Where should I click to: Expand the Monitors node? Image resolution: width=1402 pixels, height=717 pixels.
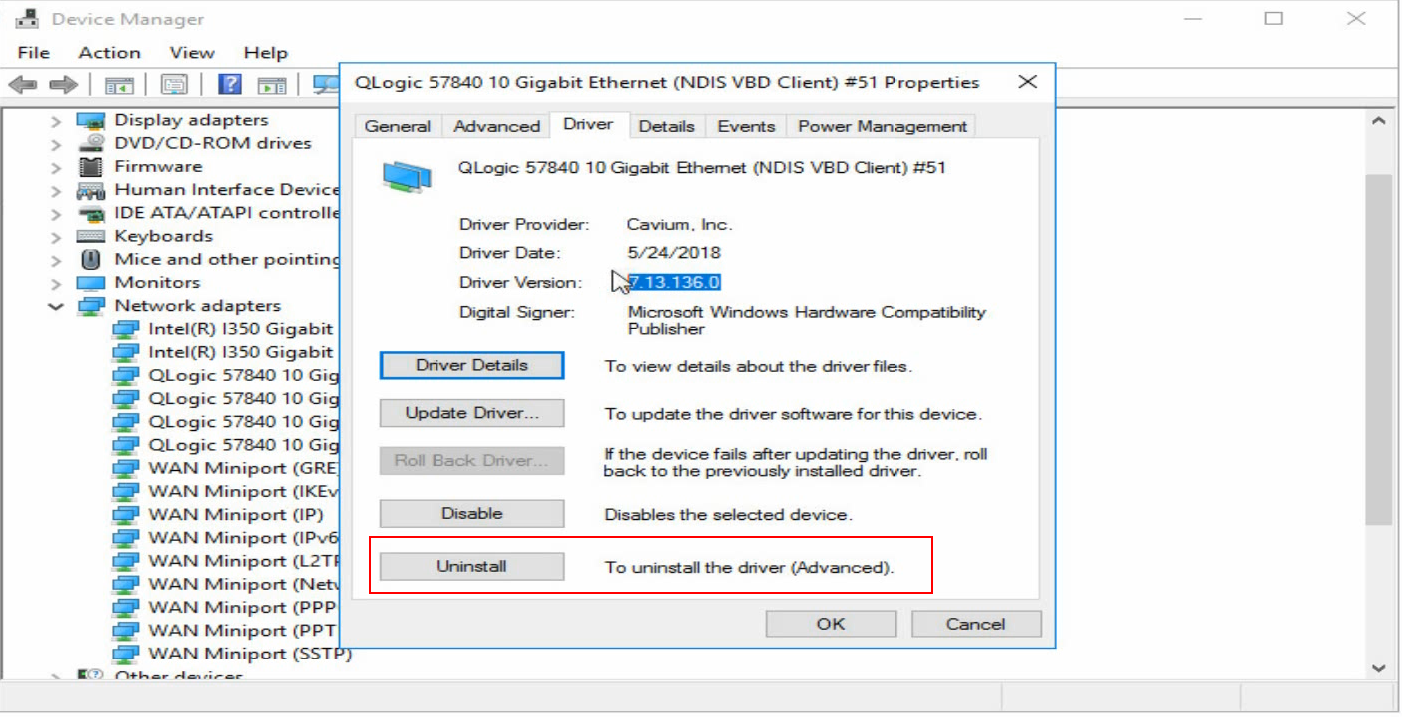click(56, 282)
